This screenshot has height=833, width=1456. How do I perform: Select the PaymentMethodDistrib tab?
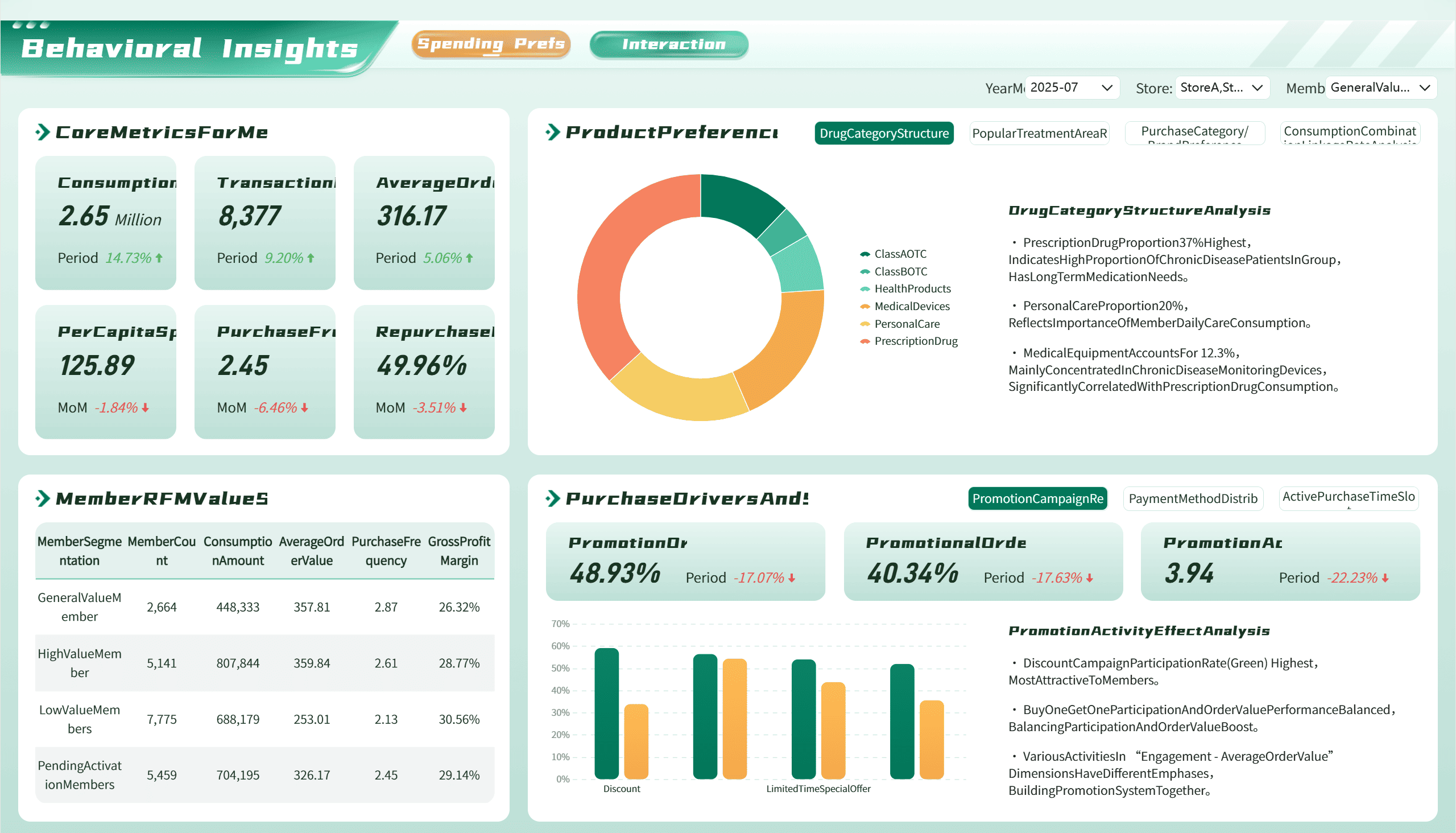tap(1192, 498)
